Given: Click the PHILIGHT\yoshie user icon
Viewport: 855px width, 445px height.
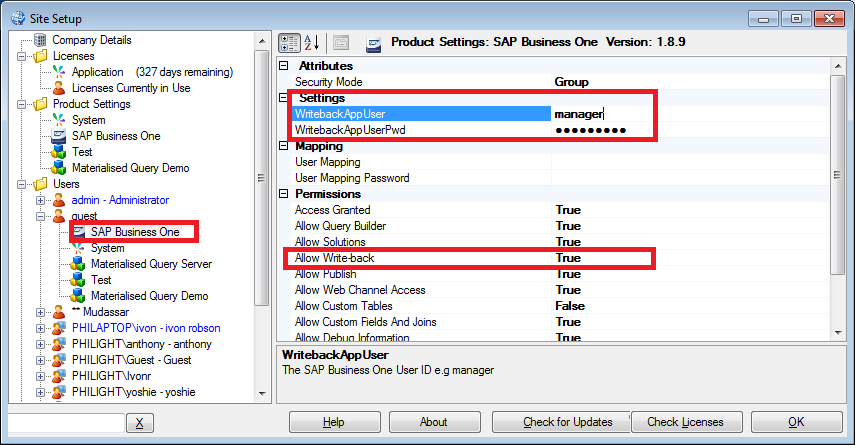Looking at the screenshot, I should [x=59, y=392].
